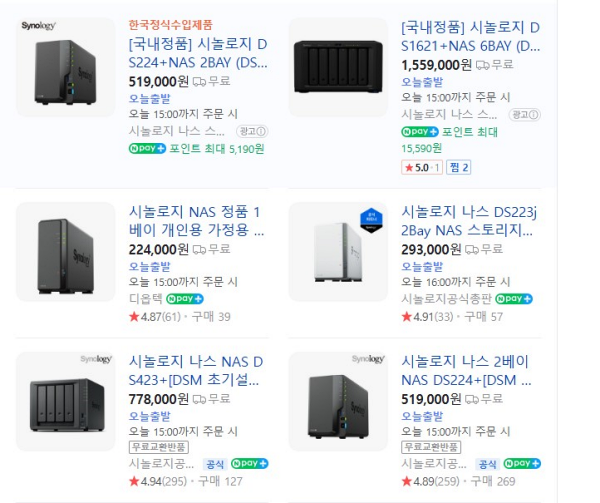This screenshot has height=503, width=600.
Task: Click the 15,590원 point amount
Action: pyautogui.click(x=422, y=148)
